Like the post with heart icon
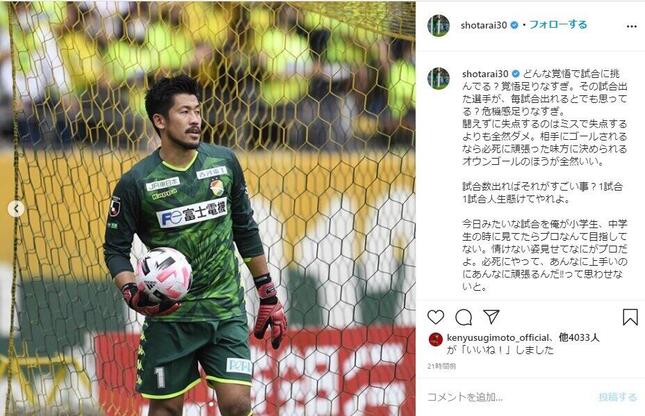 pyautogui.click(x=436, y=317)
